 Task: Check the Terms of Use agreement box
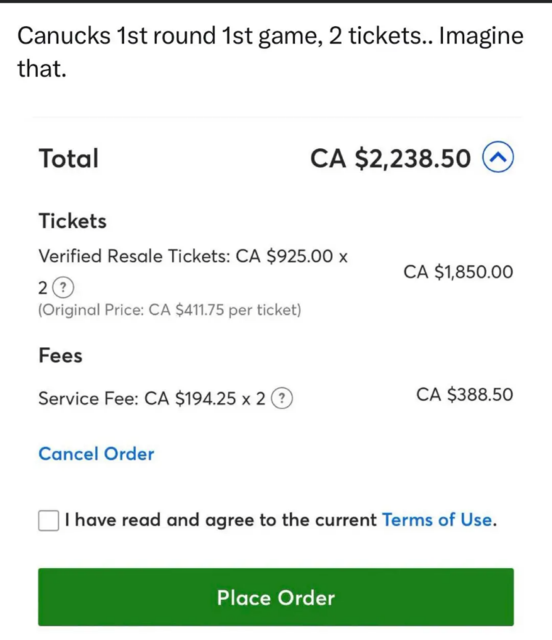click(49, 520)
